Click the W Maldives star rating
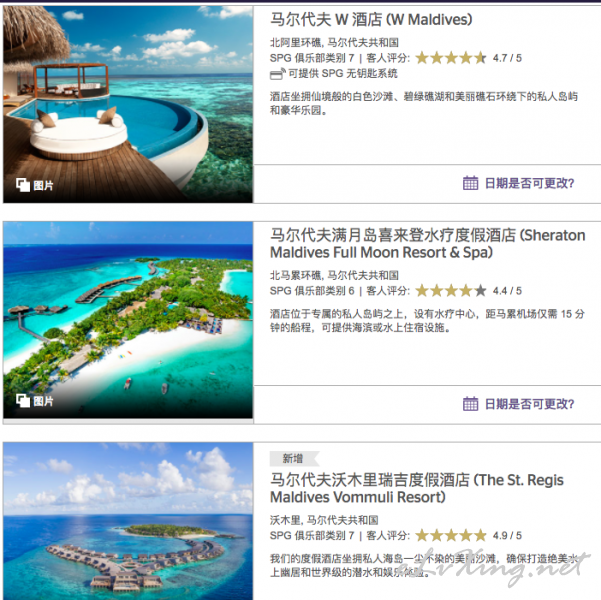 451,58
